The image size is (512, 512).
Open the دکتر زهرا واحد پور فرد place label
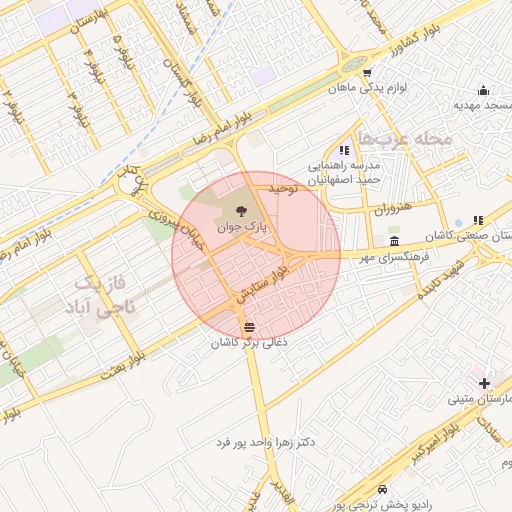(266, 443)
